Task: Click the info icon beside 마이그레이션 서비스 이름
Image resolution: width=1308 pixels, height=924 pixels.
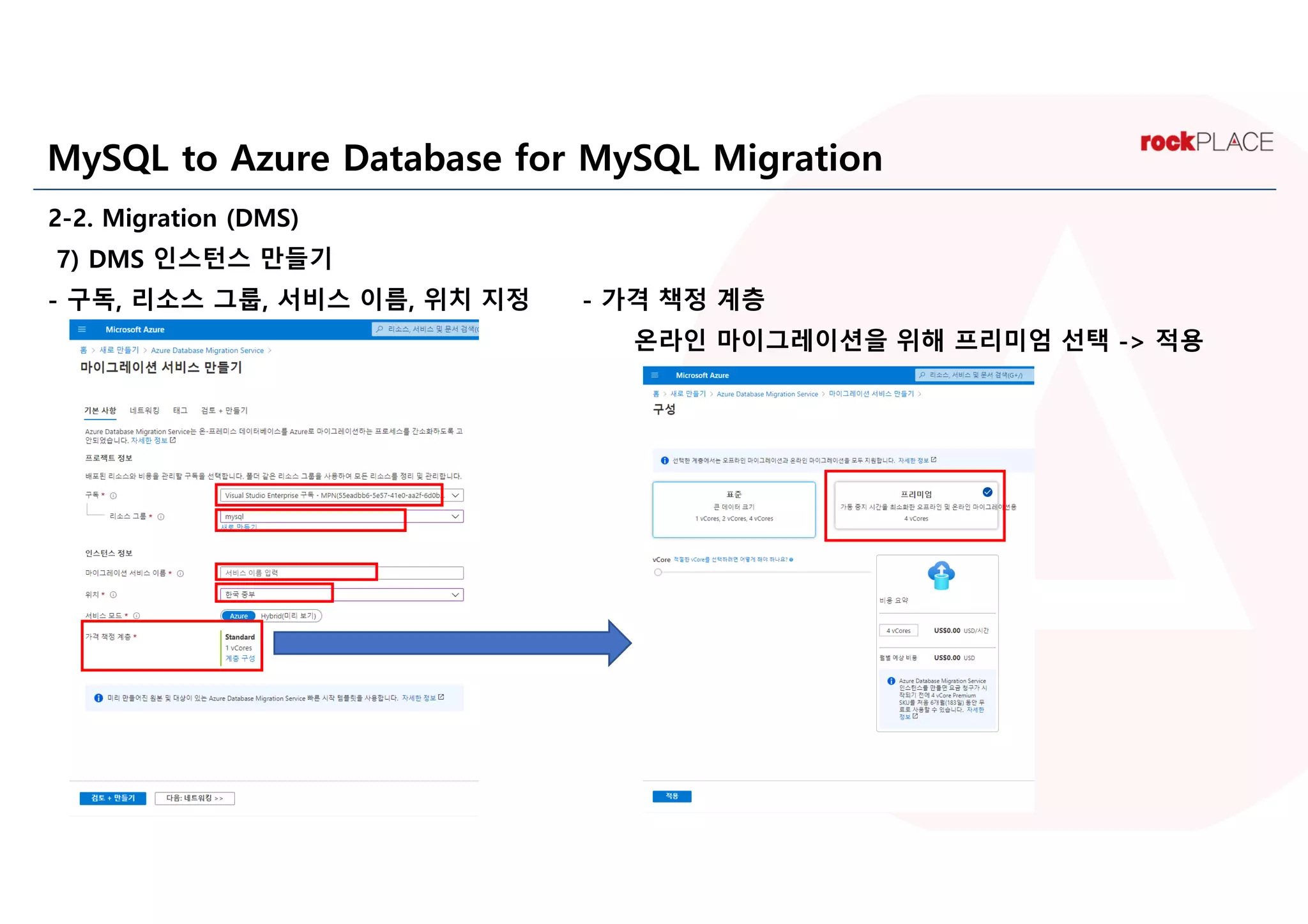Action: click(180, 573)
